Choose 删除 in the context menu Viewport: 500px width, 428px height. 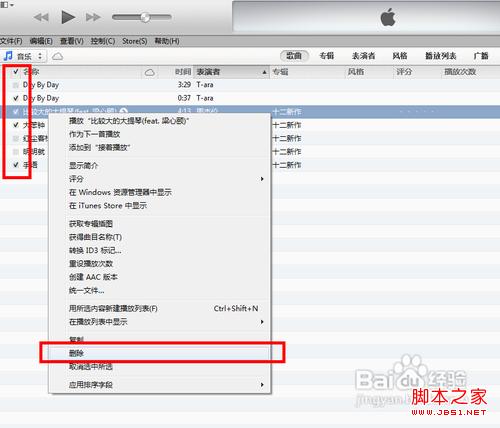click(159, 353)
